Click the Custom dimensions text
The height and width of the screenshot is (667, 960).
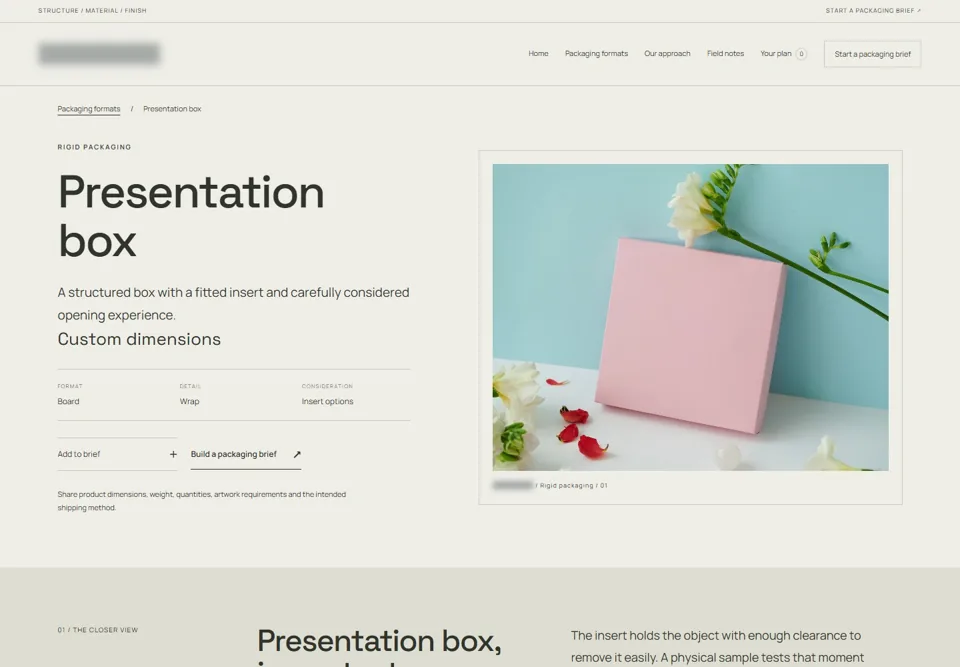click(x=139, y=339)
